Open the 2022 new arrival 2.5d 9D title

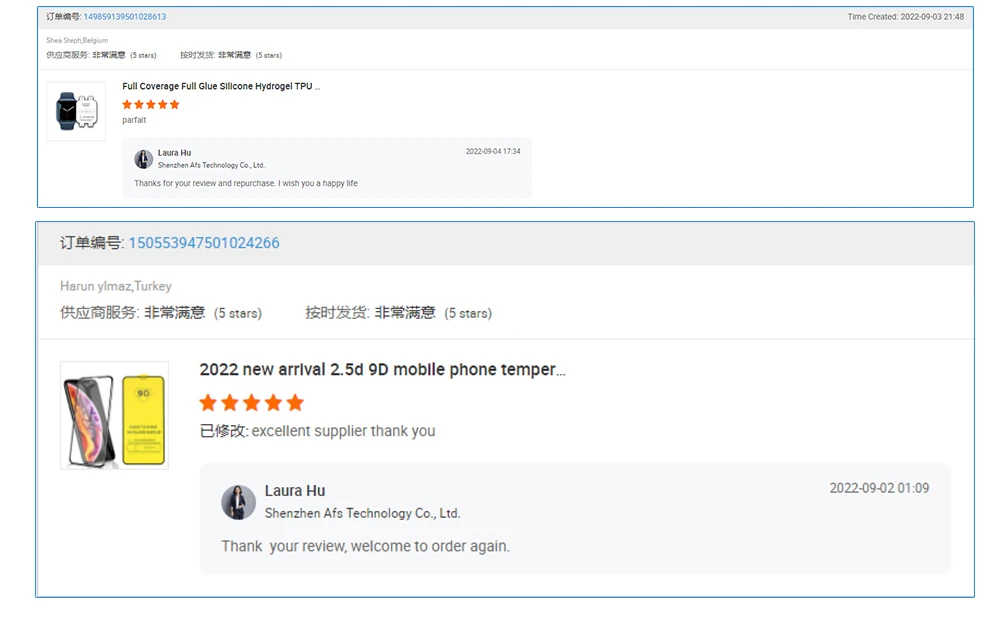coord(382,370)
